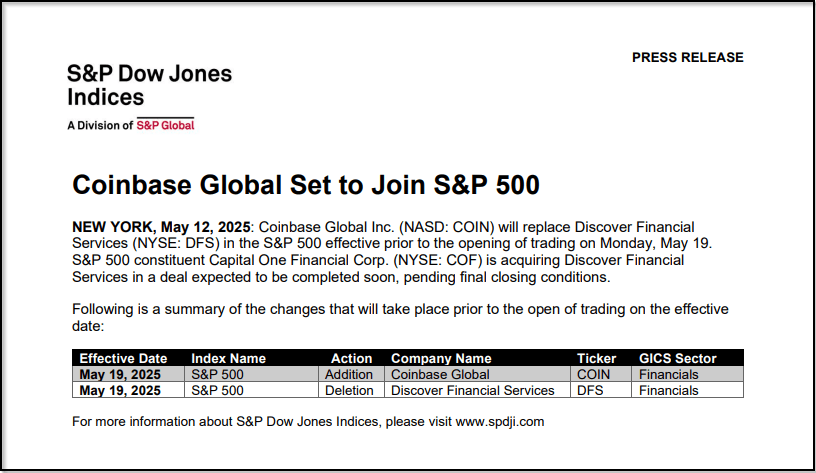Click the A Division of text
The image size is (816, 473).
point(100,126)
